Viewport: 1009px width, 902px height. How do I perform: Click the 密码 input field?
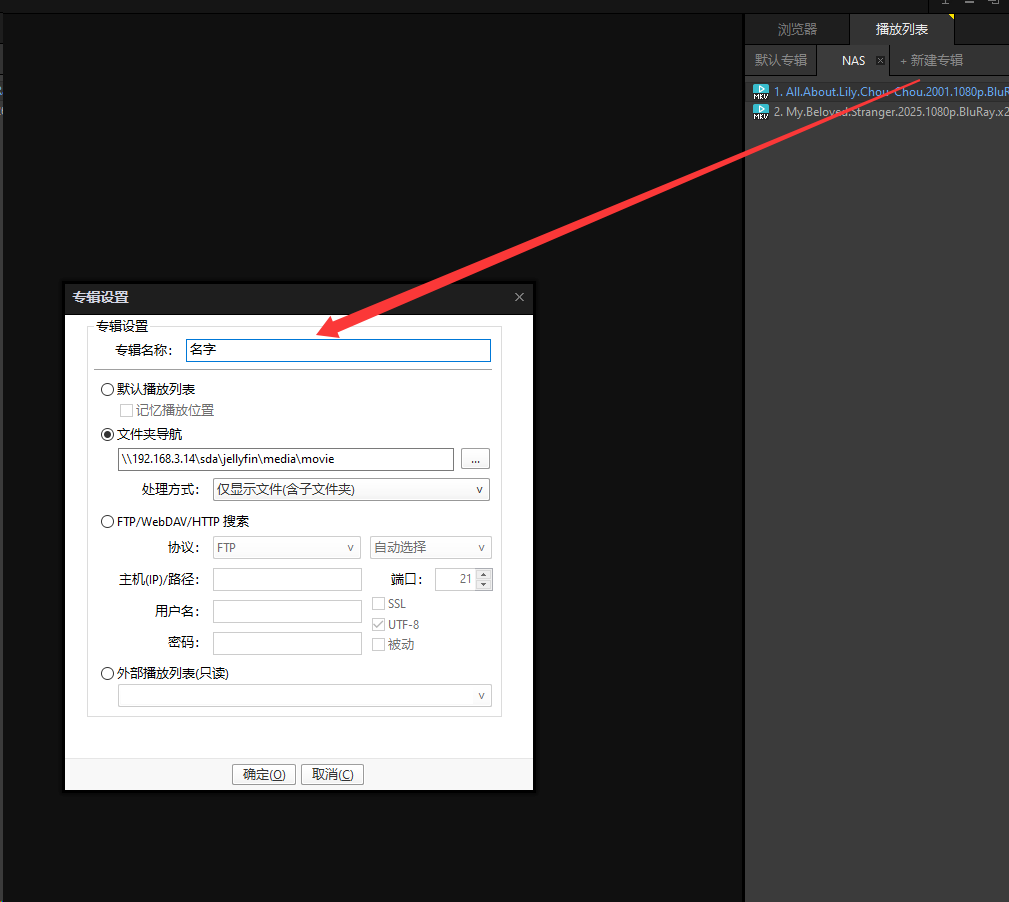coord(287,643)
